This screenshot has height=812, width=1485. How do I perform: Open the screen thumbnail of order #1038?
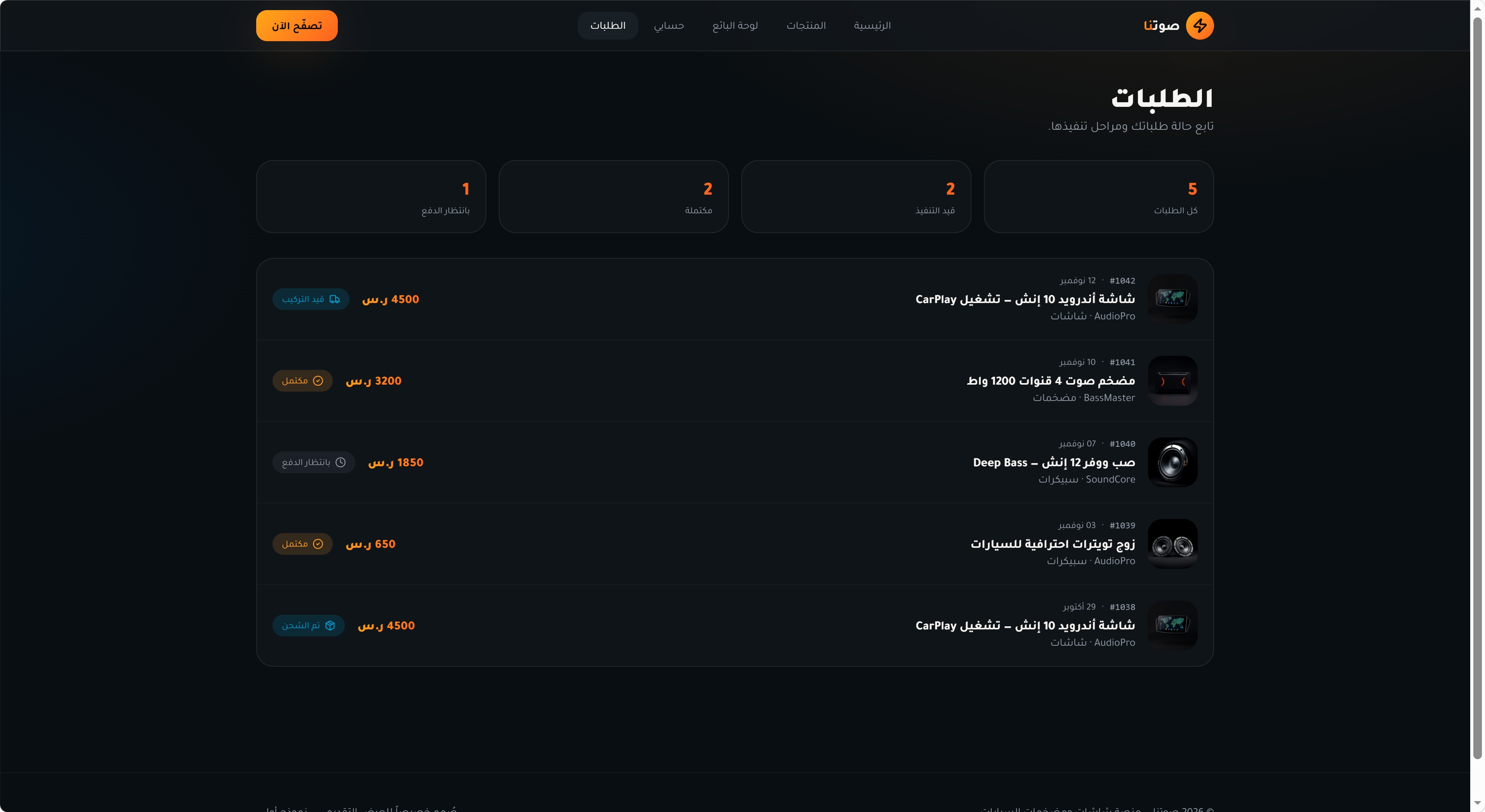(x=1172, y=625)
